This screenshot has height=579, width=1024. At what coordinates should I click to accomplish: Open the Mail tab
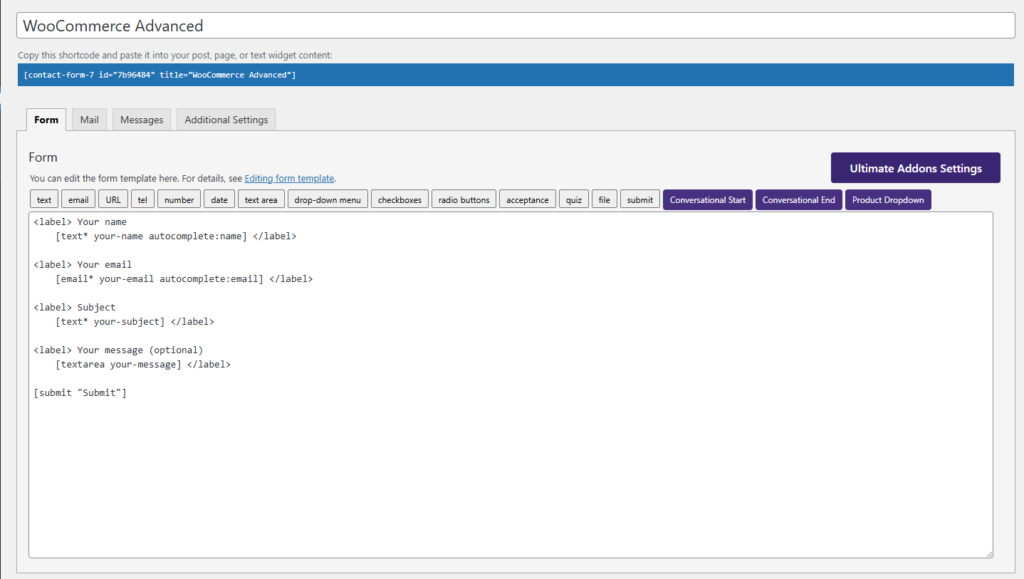pos(89,119)
